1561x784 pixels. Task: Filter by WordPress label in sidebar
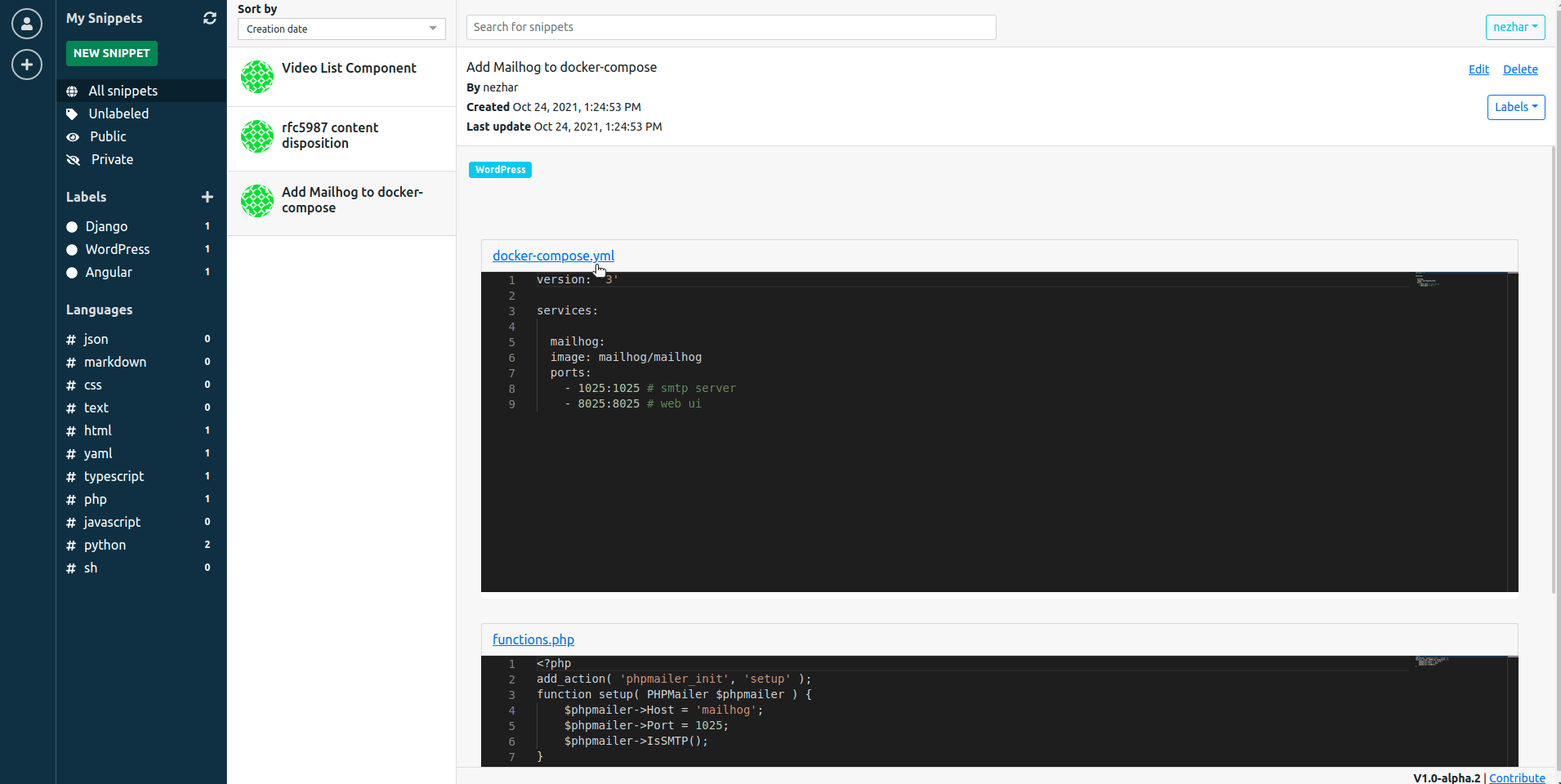(118, 249)
